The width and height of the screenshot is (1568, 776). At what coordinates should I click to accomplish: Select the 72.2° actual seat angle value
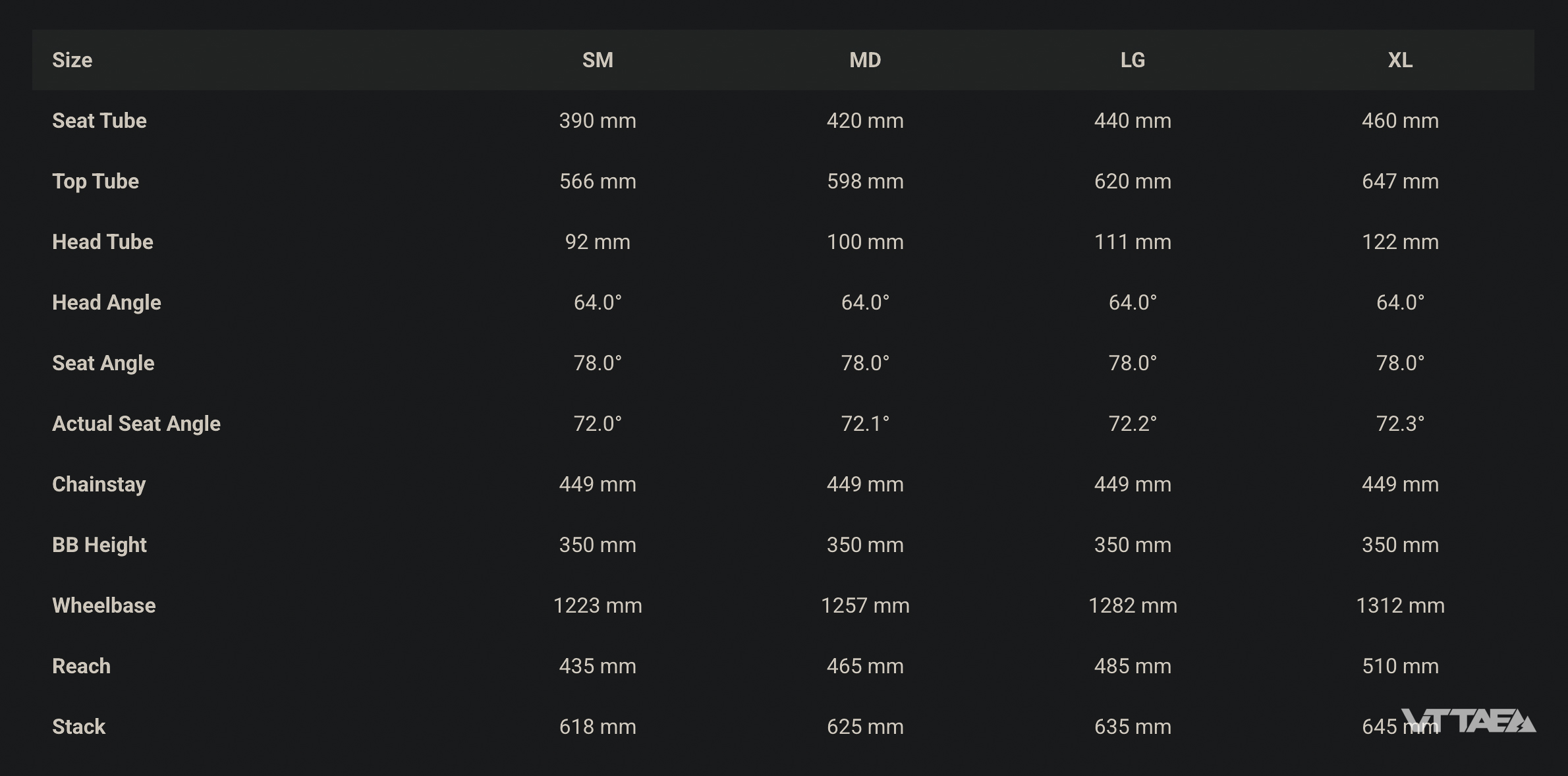pyautogui.click(x=1133, y=424)
